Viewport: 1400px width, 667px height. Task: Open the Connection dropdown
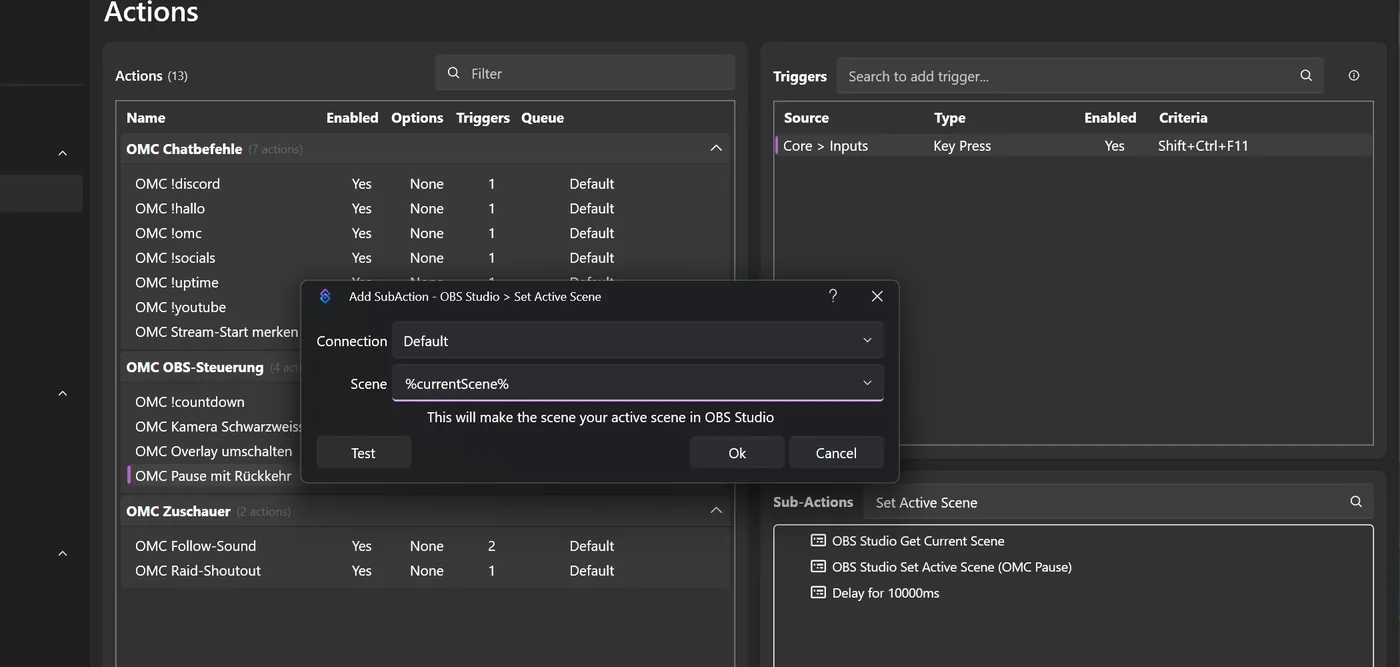pyautogui.click(x=638, y=341)
